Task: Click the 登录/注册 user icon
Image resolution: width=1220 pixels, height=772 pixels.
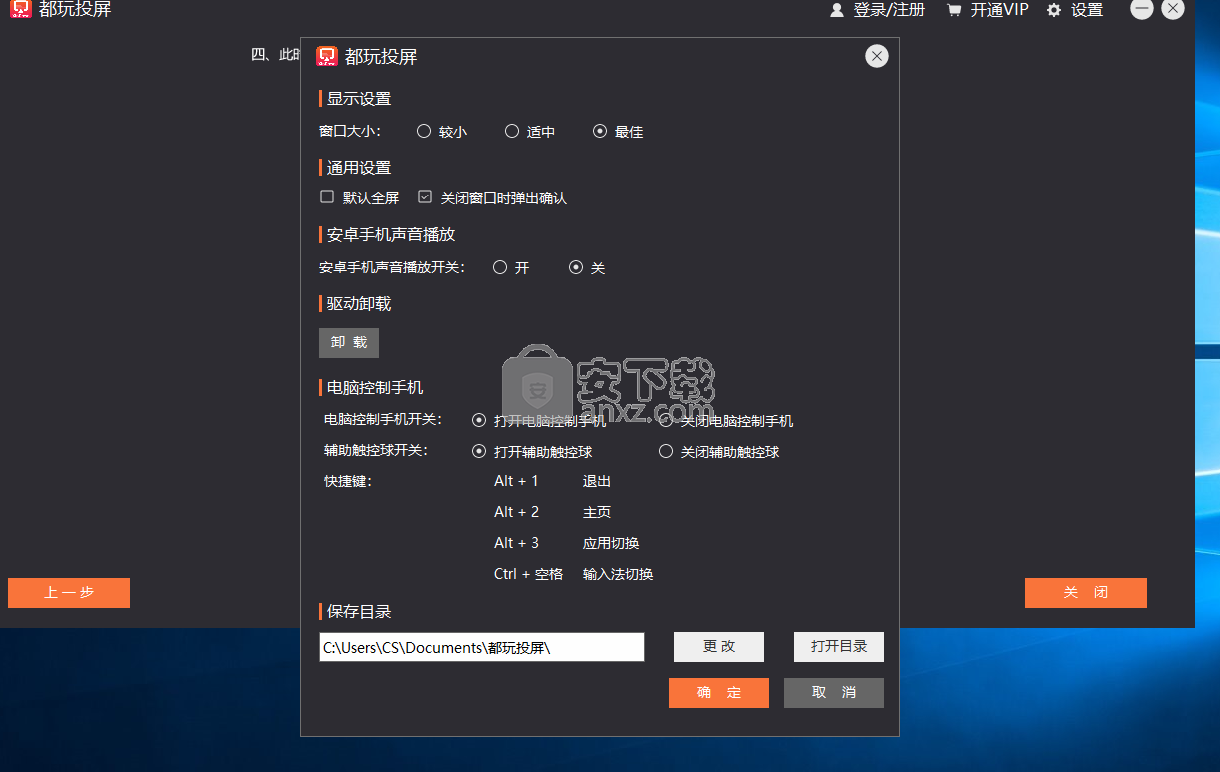Action: pos(837,10)
